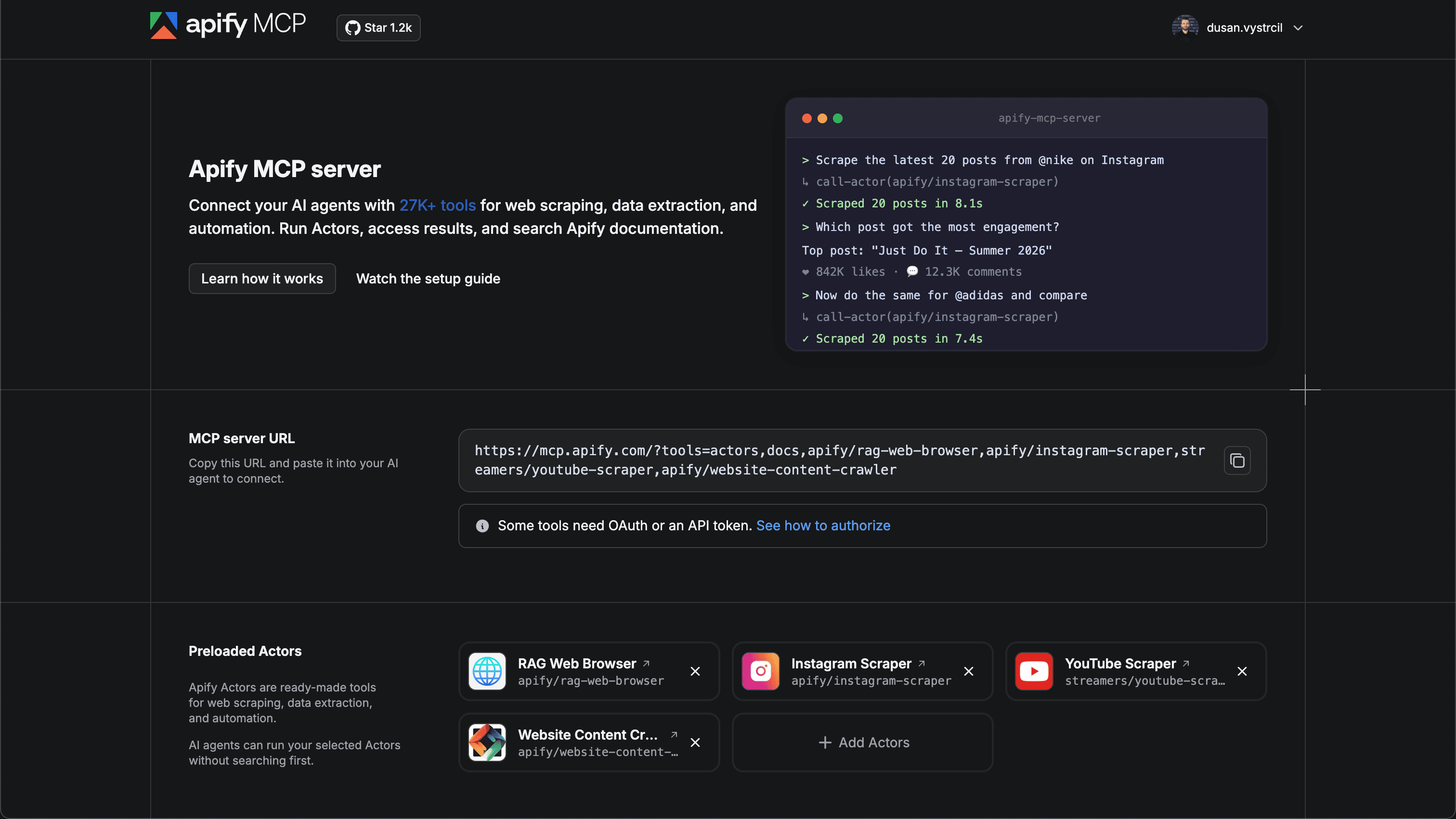Open the 27K+ tools link
The height and width of the screenshot is (819, 1456).
coord(438,205)
